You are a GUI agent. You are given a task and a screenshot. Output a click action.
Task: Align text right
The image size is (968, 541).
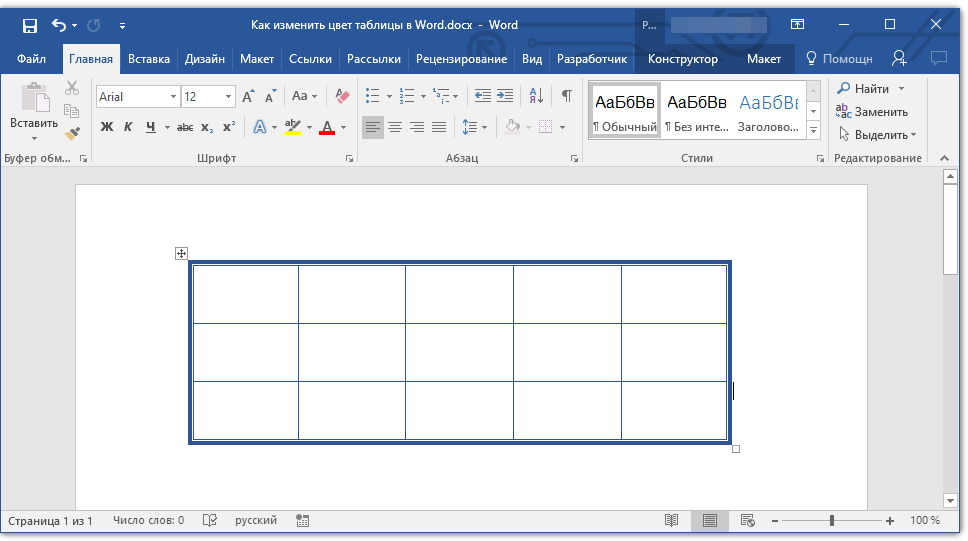[417, 127]
